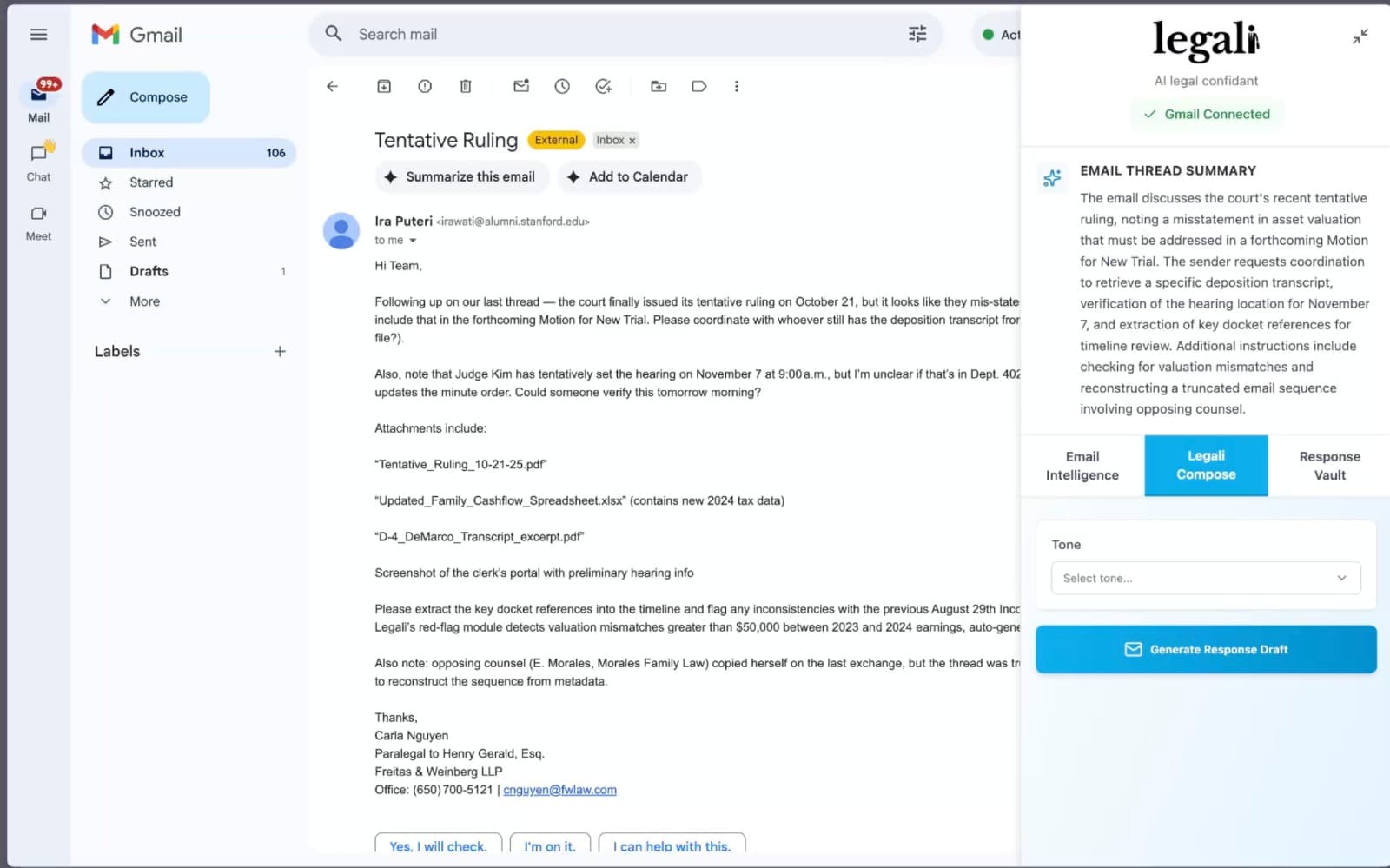The width and height of the screenshot is (1390, 868).
Task: Open cnguyen@fwlaw.com email link
Action: coord(560,790)
